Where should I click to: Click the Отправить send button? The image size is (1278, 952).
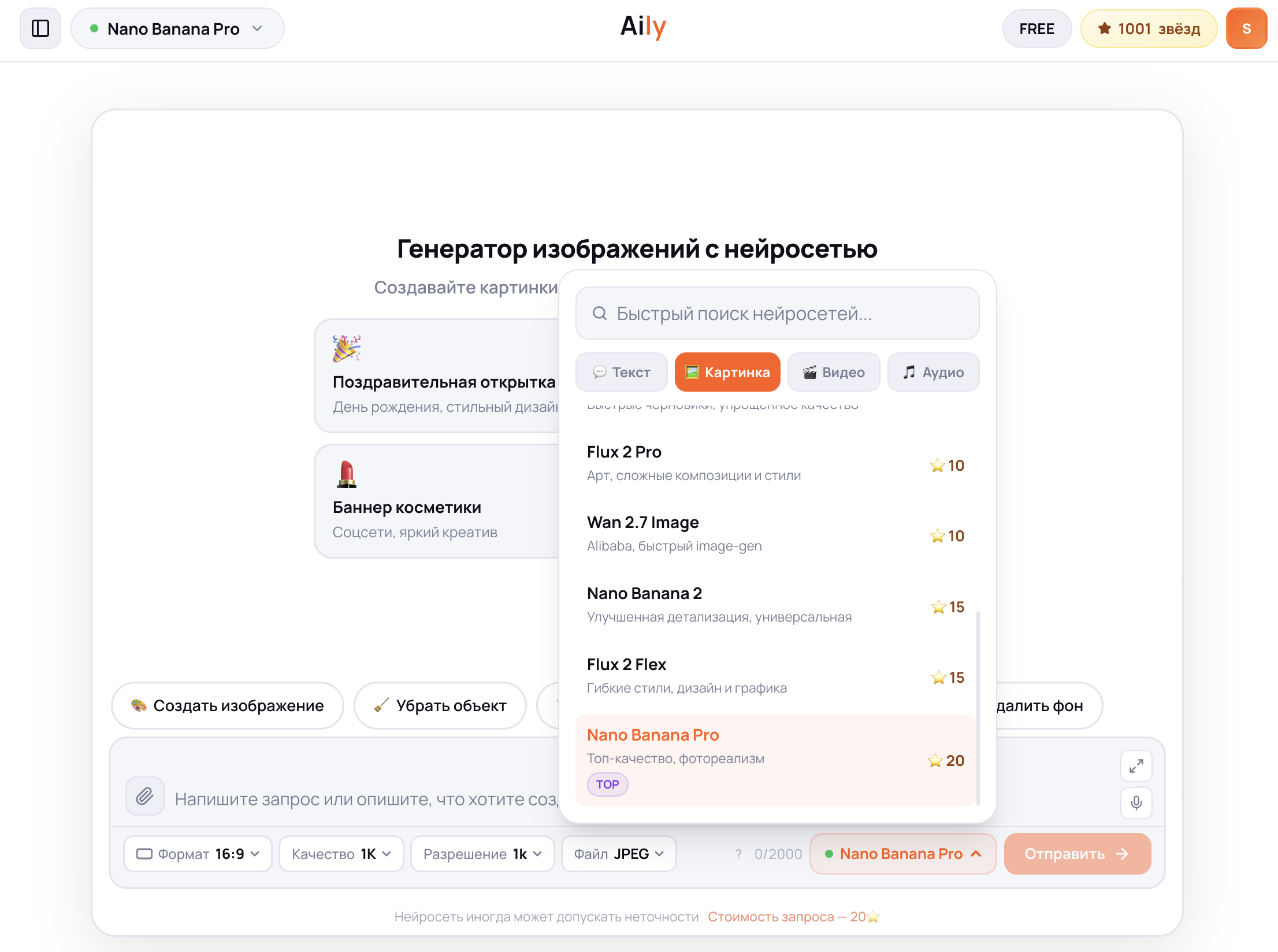coord(1078,854)
